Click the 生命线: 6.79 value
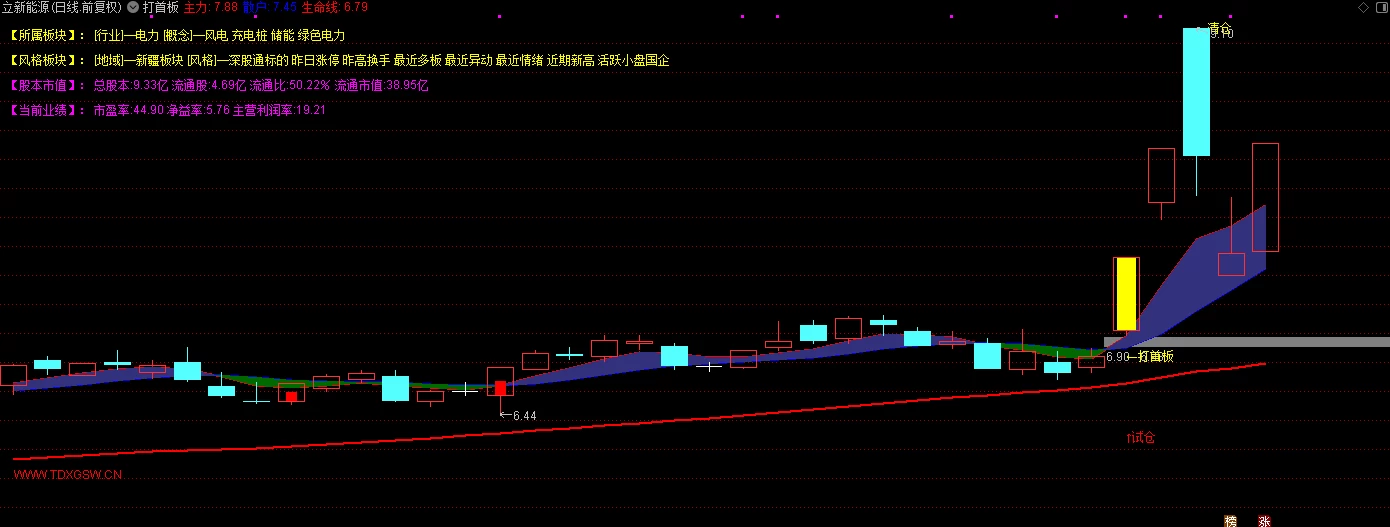Viewport: 1390px width, 527px height. [335, 7]
